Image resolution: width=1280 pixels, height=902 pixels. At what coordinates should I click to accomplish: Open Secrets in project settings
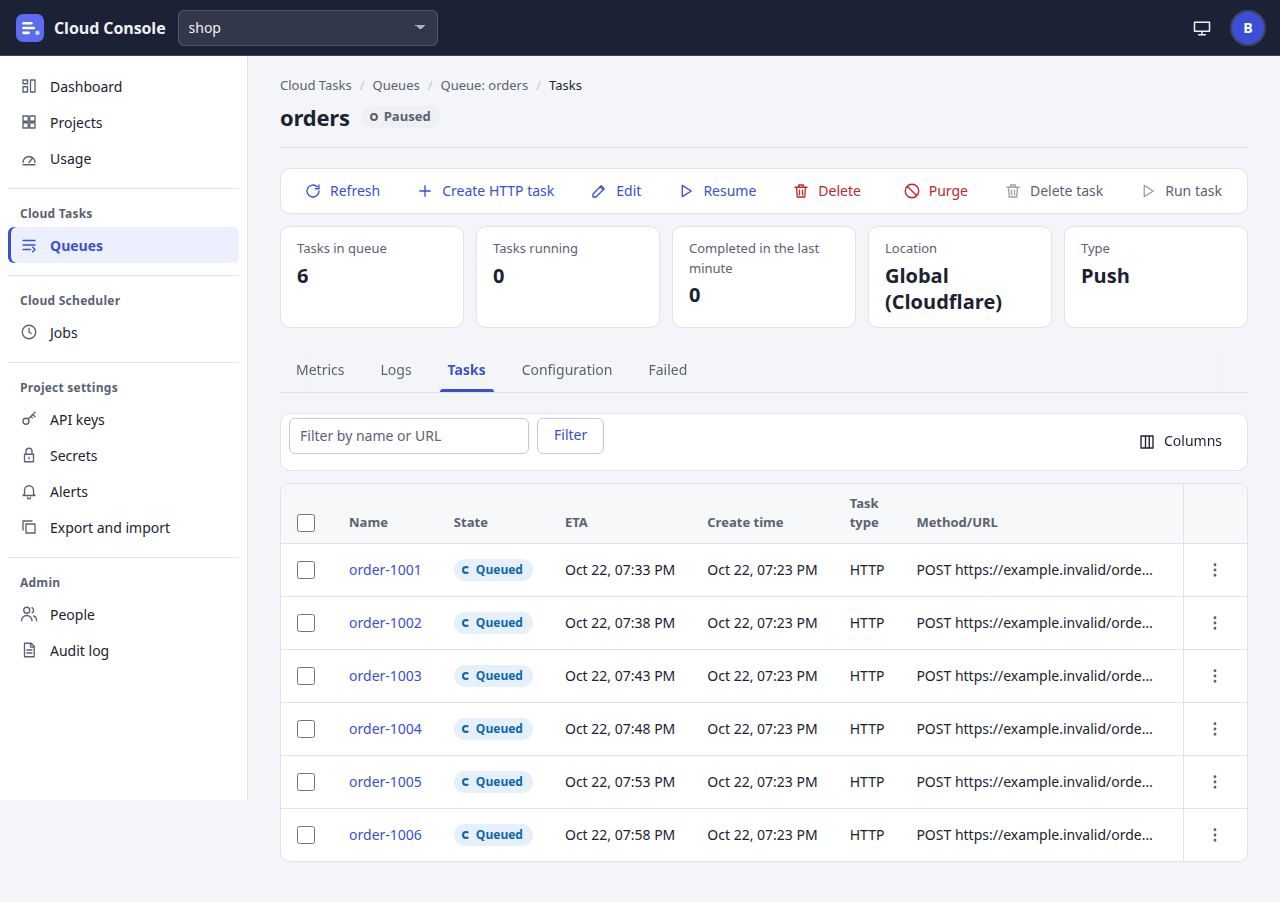coord(123,456)
